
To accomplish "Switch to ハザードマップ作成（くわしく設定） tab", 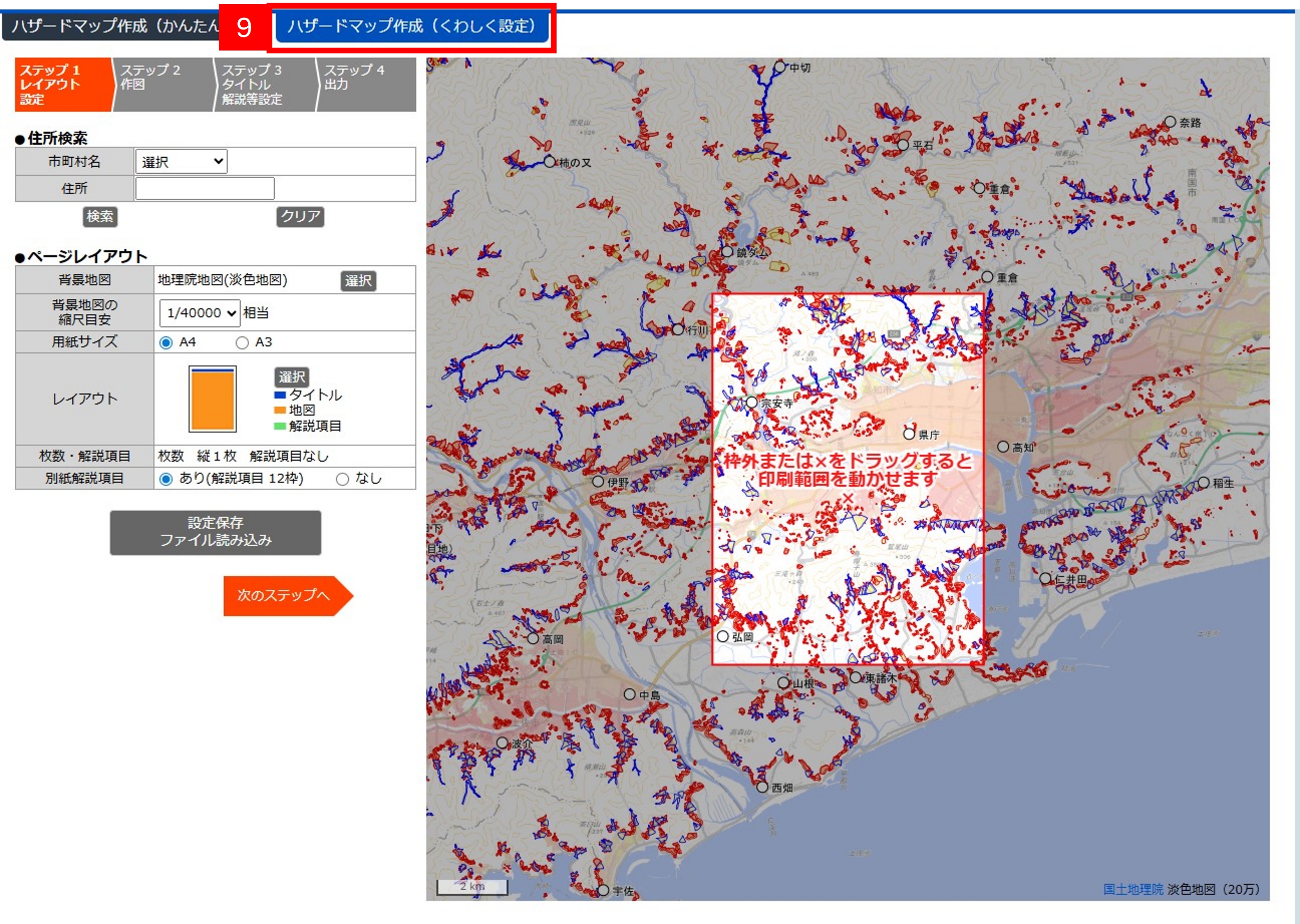I will (x=411, y=26).
